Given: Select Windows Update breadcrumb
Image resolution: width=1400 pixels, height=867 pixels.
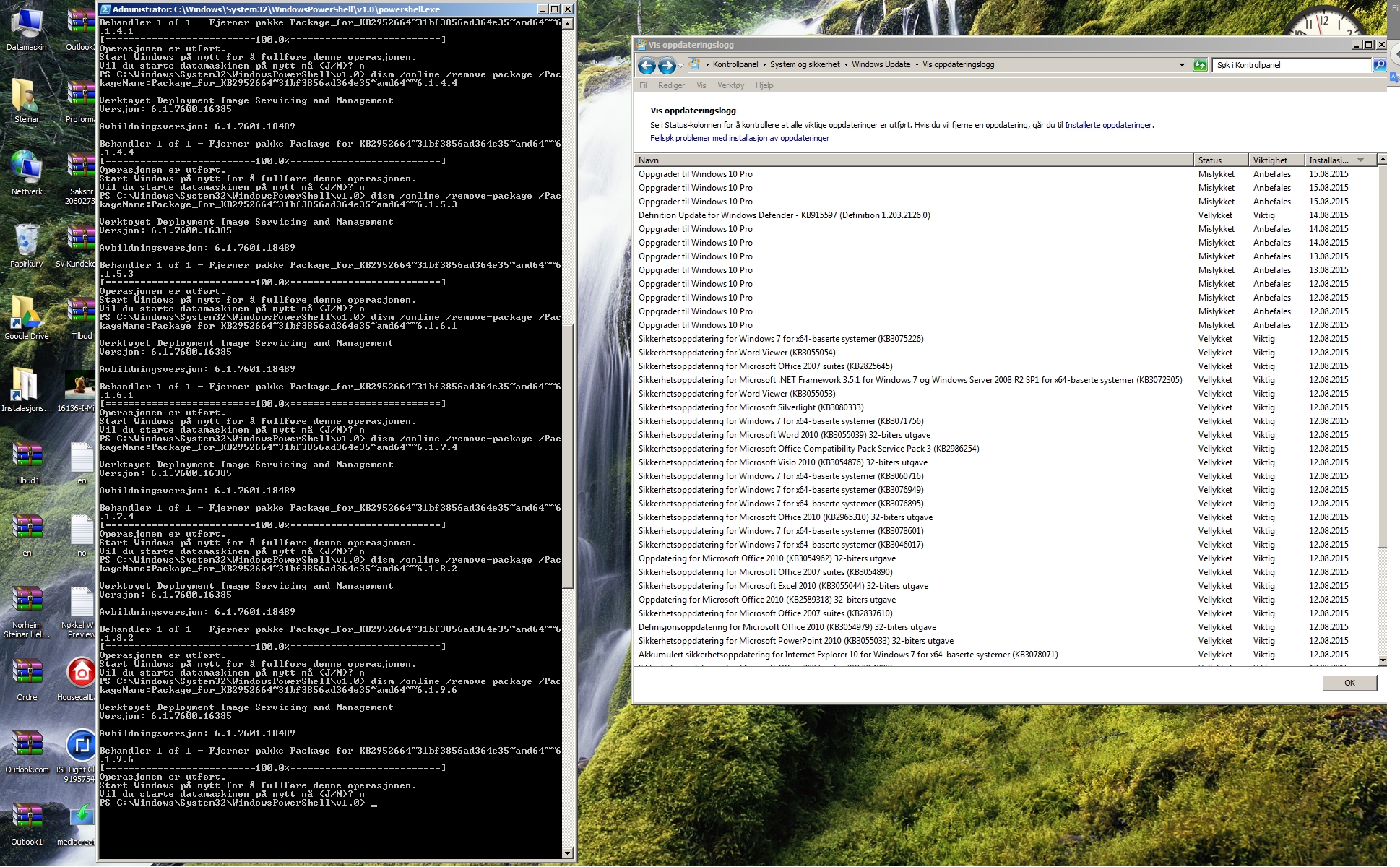Looking at the screenshot, I should click(x=881, y=64).
